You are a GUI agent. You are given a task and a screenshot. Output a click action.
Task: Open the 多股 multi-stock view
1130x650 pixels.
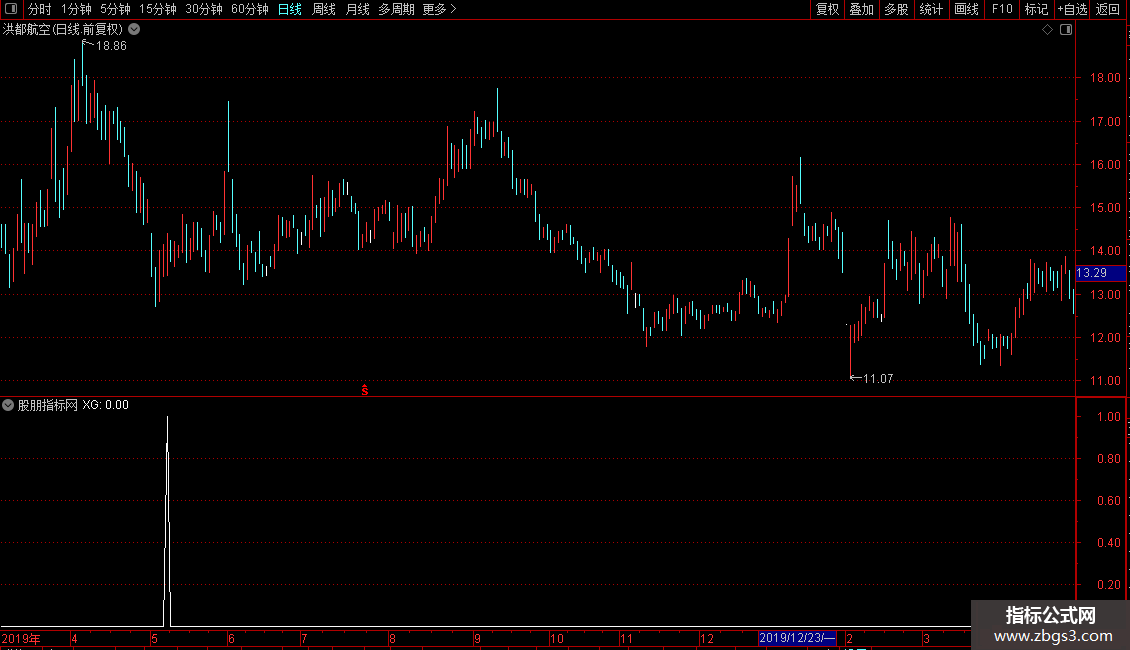[897, 9]
